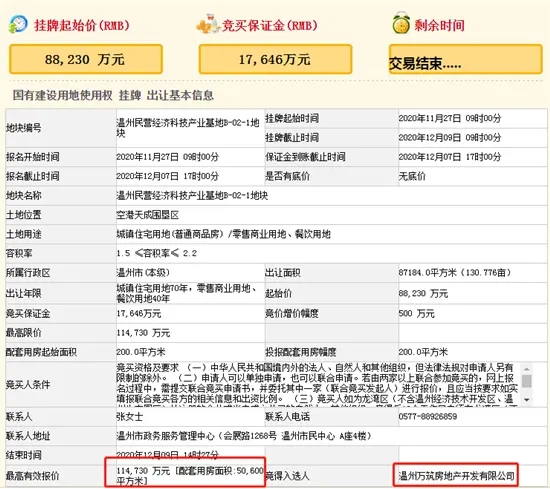Click the 报名开始时间 value
550x489 pixels.
pyautogui.click(x=167, y=157)
